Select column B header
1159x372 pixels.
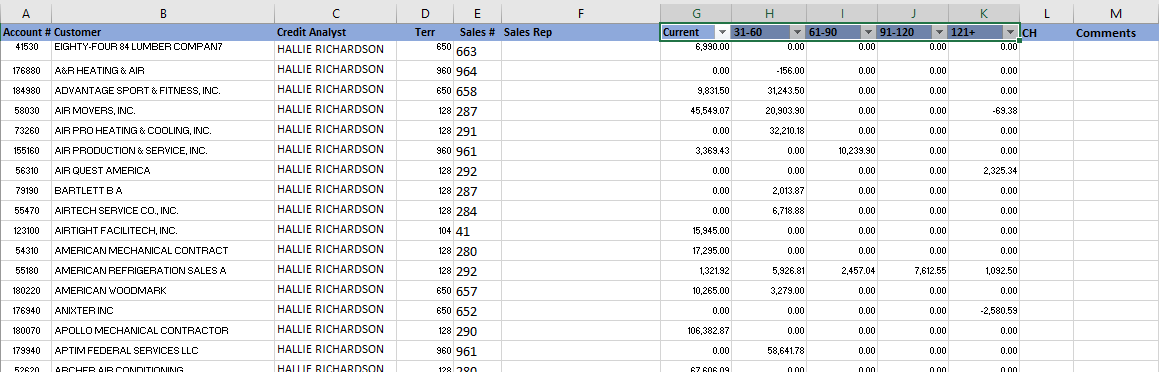163,13
